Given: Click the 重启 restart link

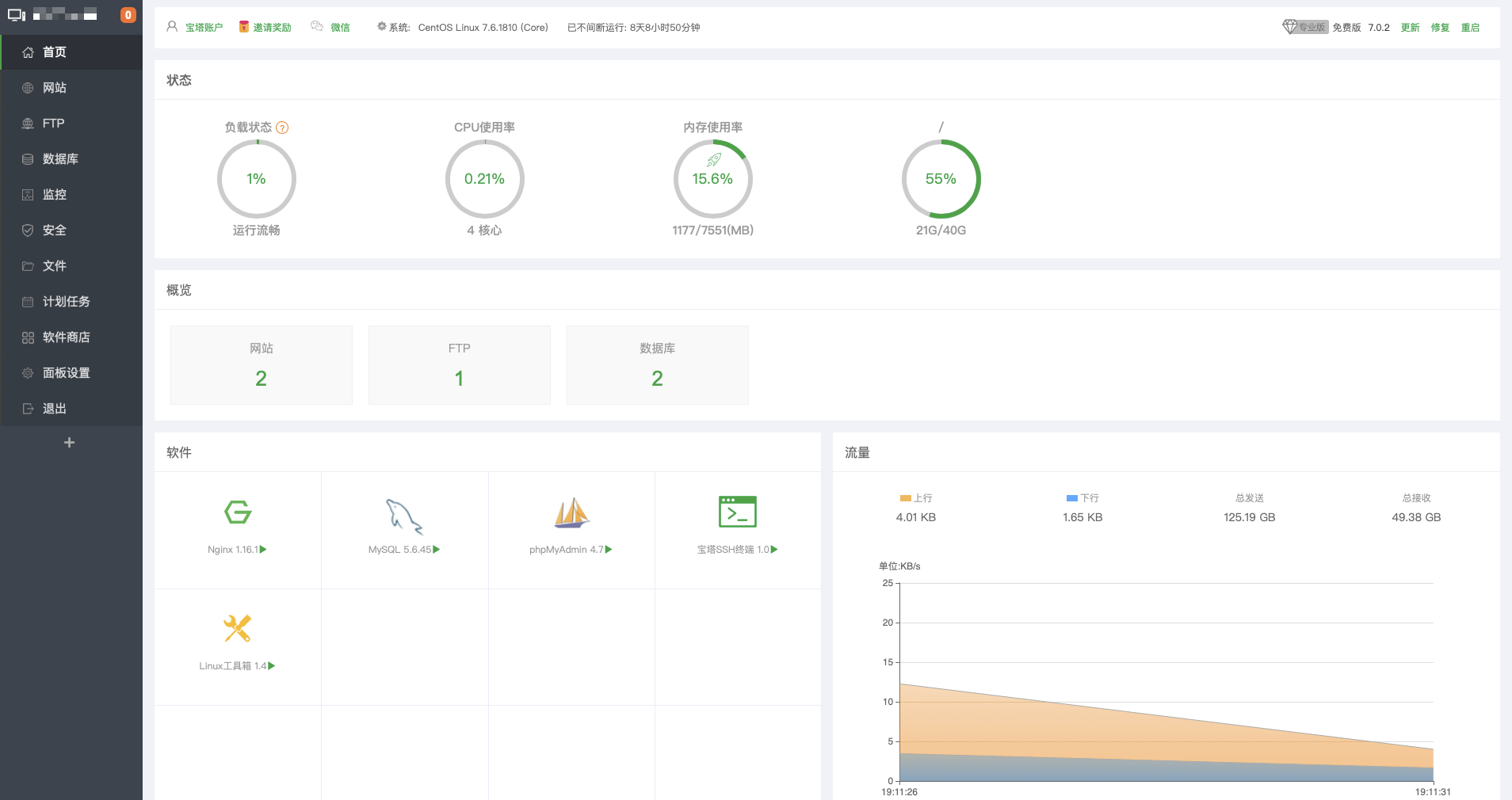Looking at the screenshot, I should pos(1470,28).
